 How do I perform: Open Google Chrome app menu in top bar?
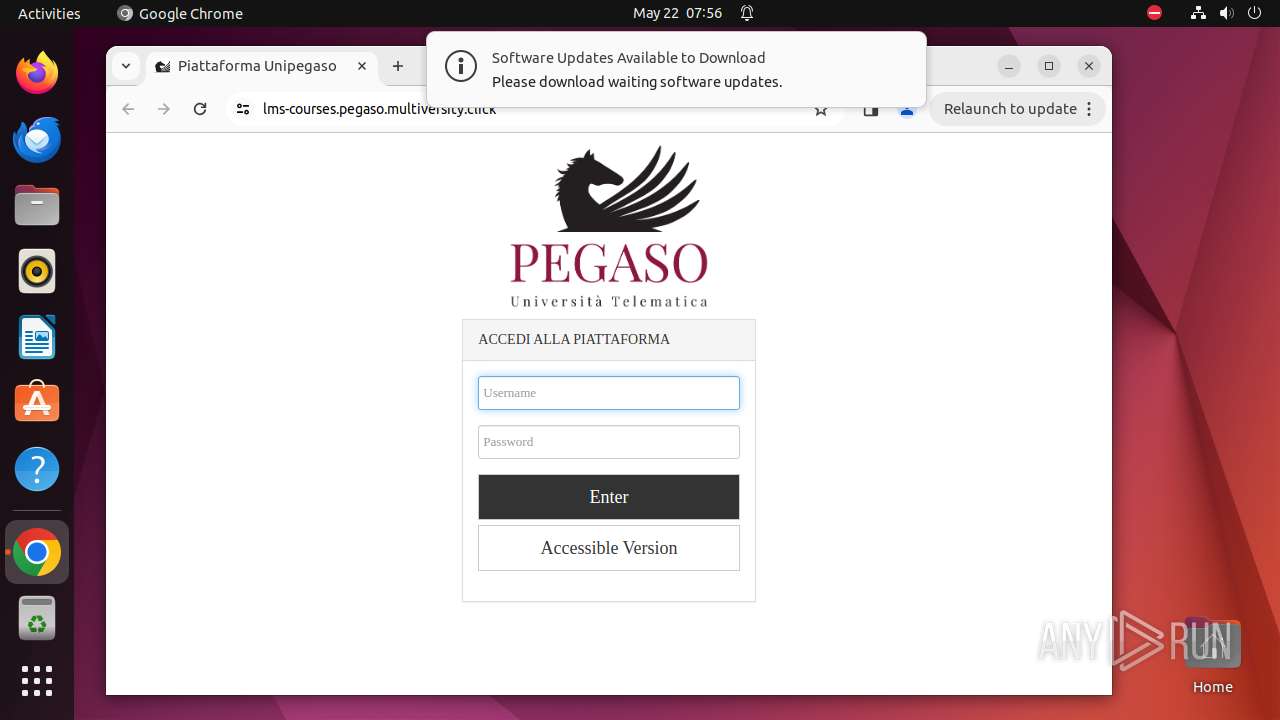pyautogui.click(x=180, y=13)
